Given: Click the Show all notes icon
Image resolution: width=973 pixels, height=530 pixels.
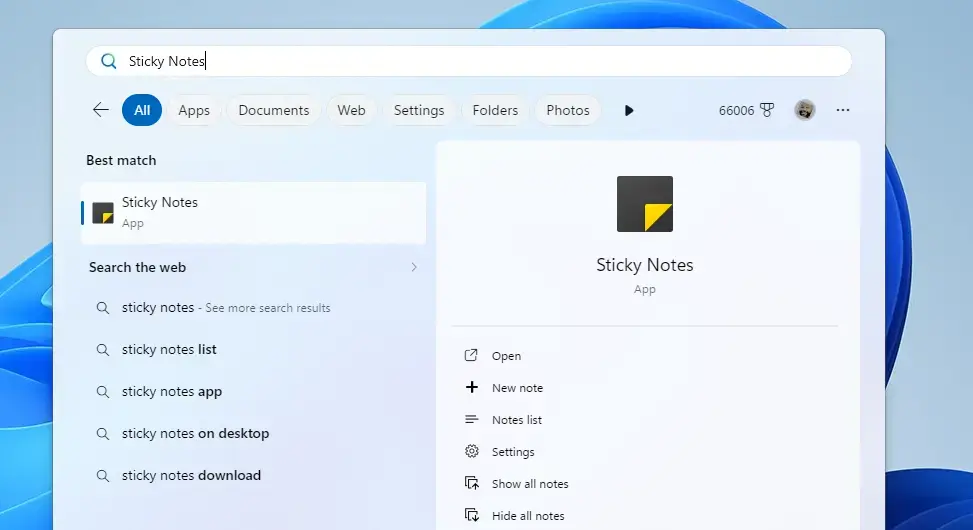Looking at the screenshot, I should pyautogui.click(x=472, y=483).
